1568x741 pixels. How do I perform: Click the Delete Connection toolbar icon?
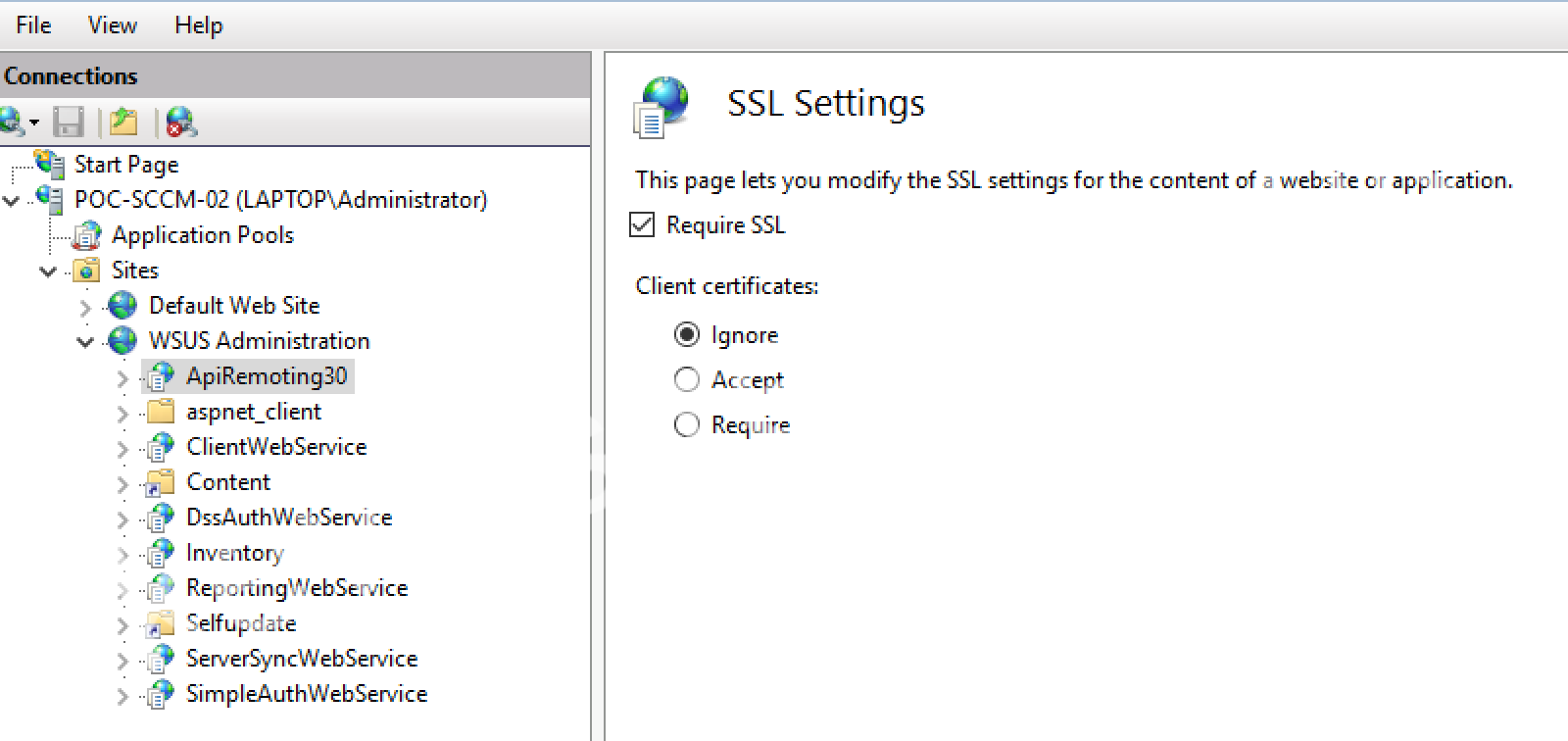(x=181, y=123)
